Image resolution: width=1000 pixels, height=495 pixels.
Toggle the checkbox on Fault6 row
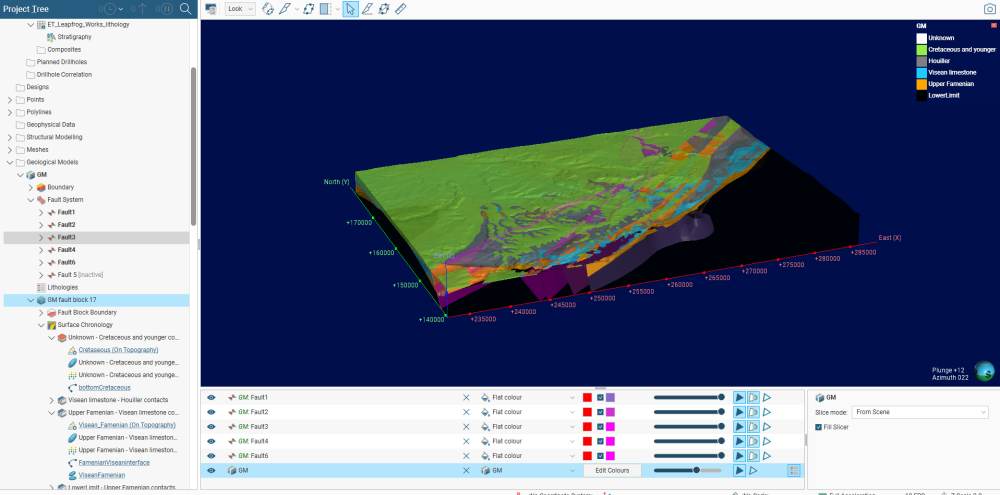[600, 456]
